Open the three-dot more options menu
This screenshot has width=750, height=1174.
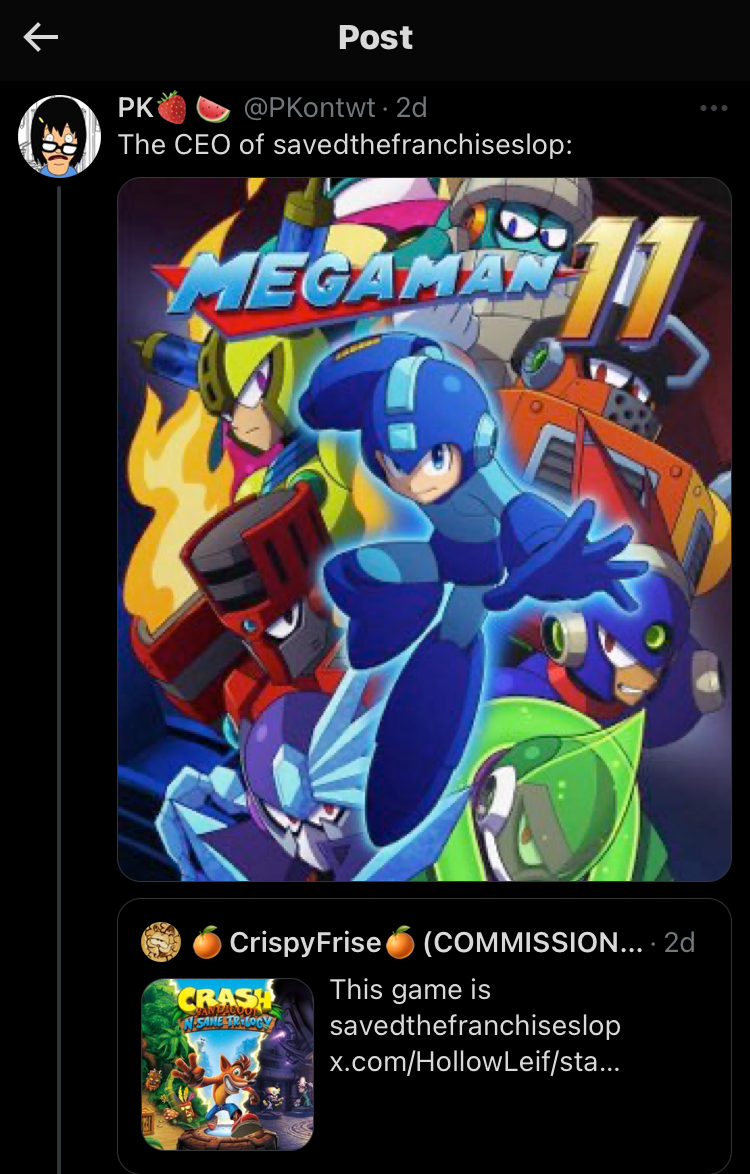713,109
